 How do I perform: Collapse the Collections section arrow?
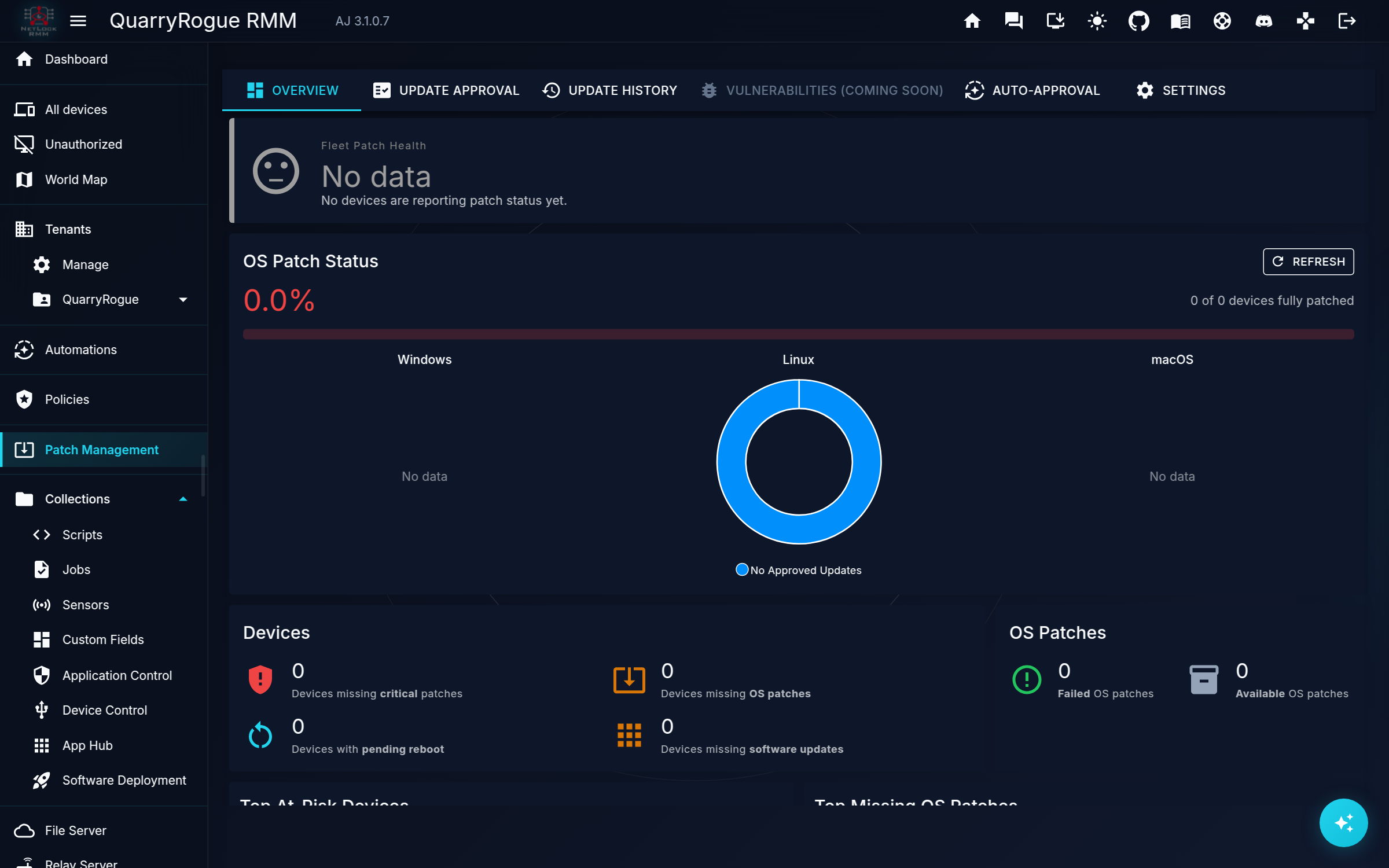coord(183,499)
